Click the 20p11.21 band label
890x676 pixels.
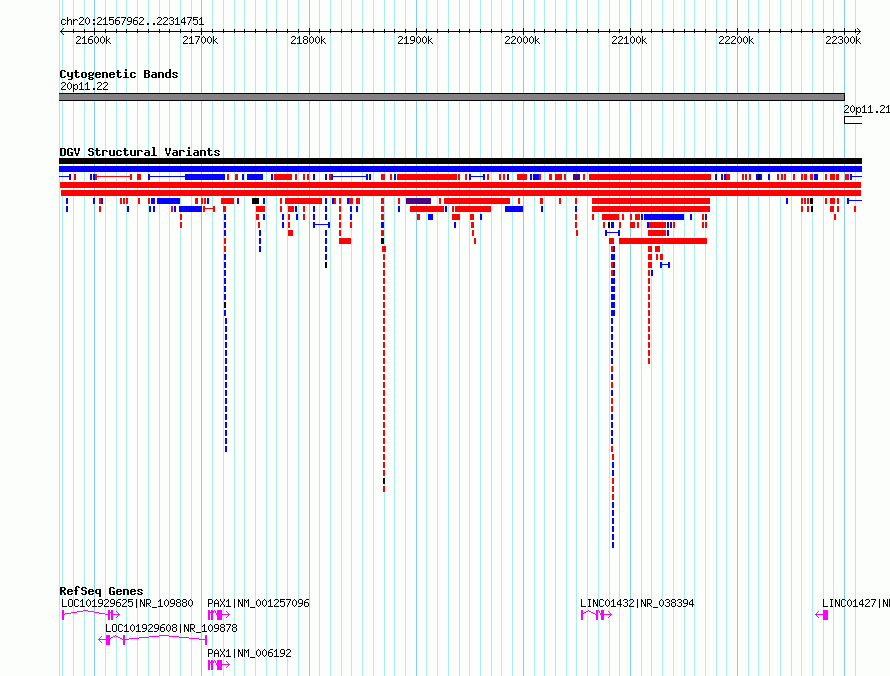coord(866,109)
